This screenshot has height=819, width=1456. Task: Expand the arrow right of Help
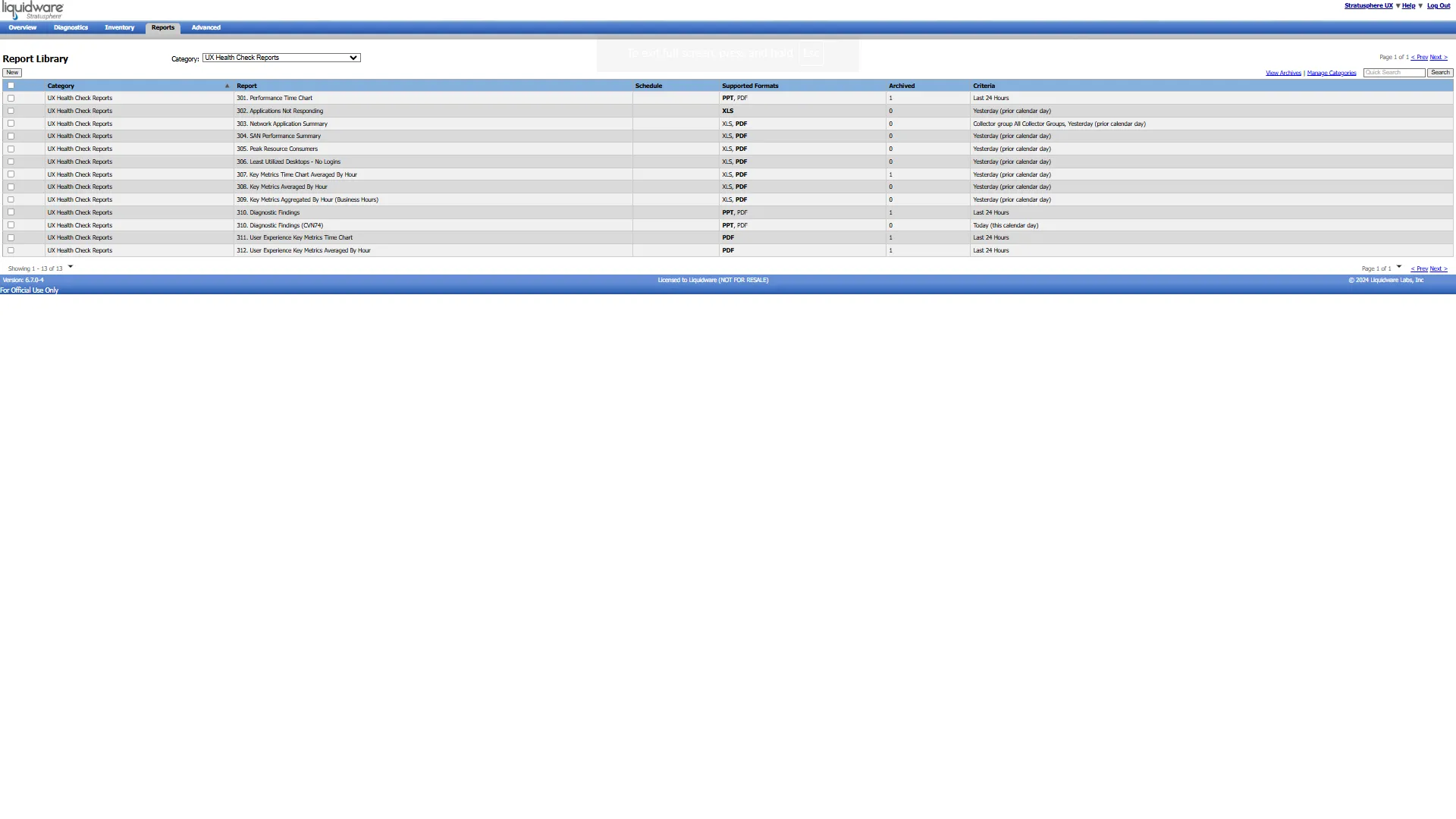click(x=1420, y=6)
